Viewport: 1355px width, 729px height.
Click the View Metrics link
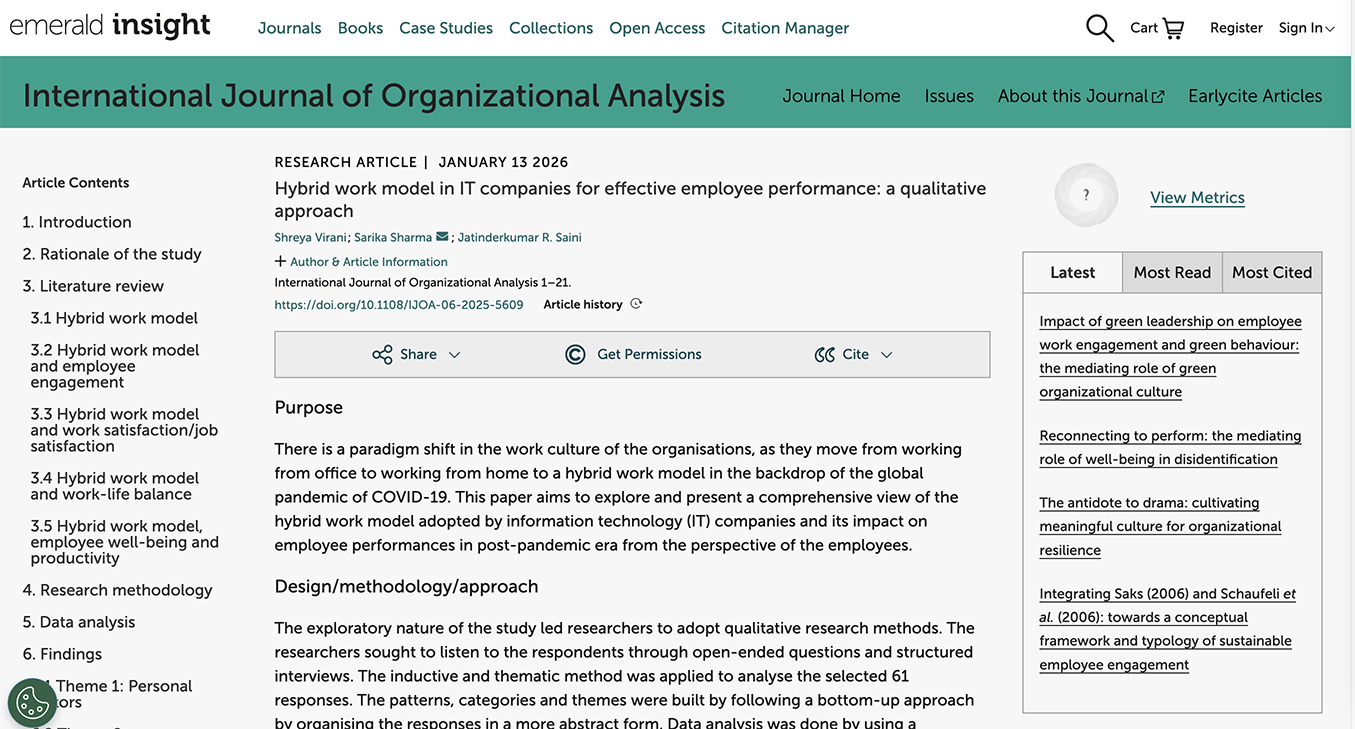[x=1197, y=197]
